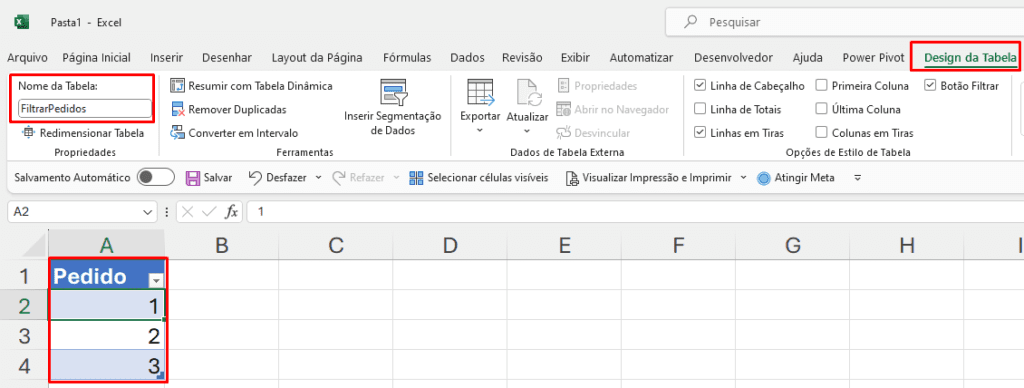This screenshot has width=1024, height=388.
Task: Click the magnifier in Pesquisar box
Action: [x=689, y=22]
